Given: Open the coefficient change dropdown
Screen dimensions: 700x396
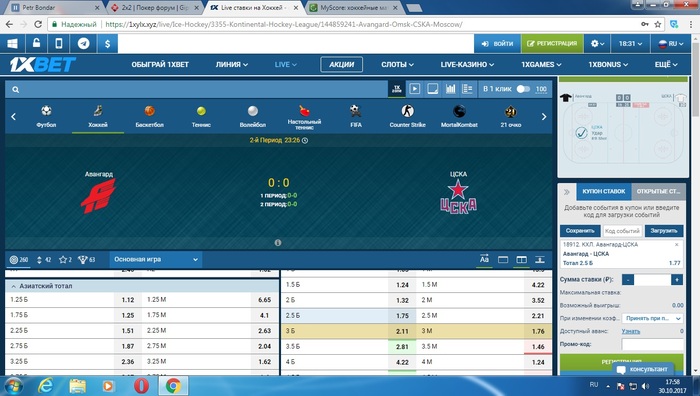Looking at the screenshot, I should coord(653,318).
